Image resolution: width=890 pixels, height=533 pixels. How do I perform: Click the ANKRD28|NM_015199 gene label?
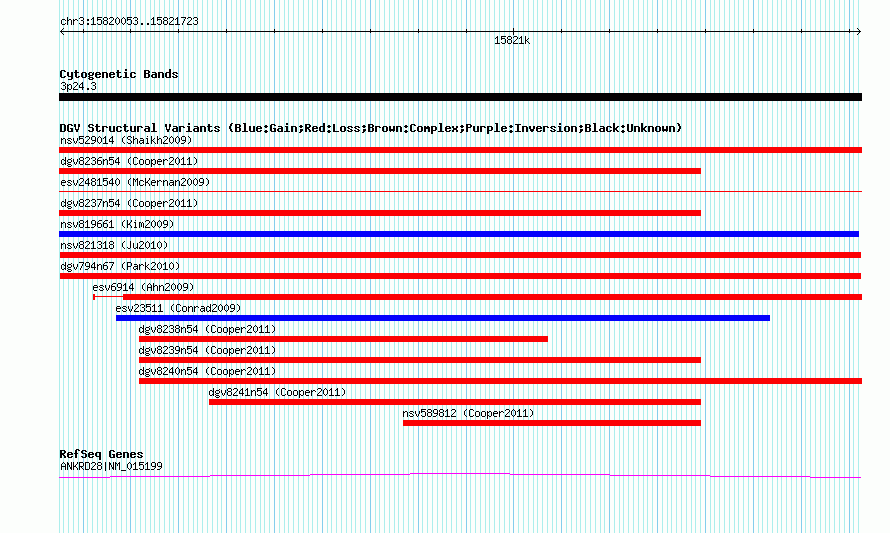click(x=111, y=466)
